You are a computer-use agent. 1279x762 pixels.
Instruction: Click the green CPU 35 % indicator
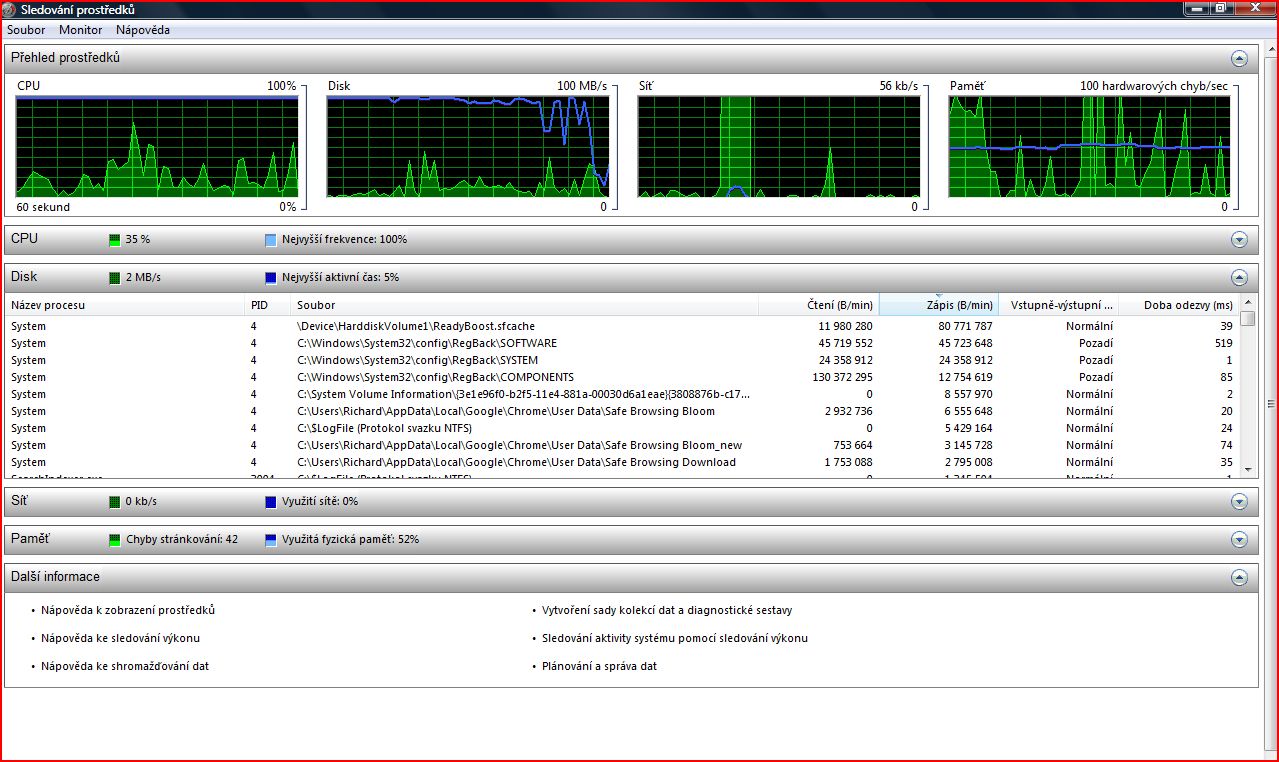pos(115,240)
